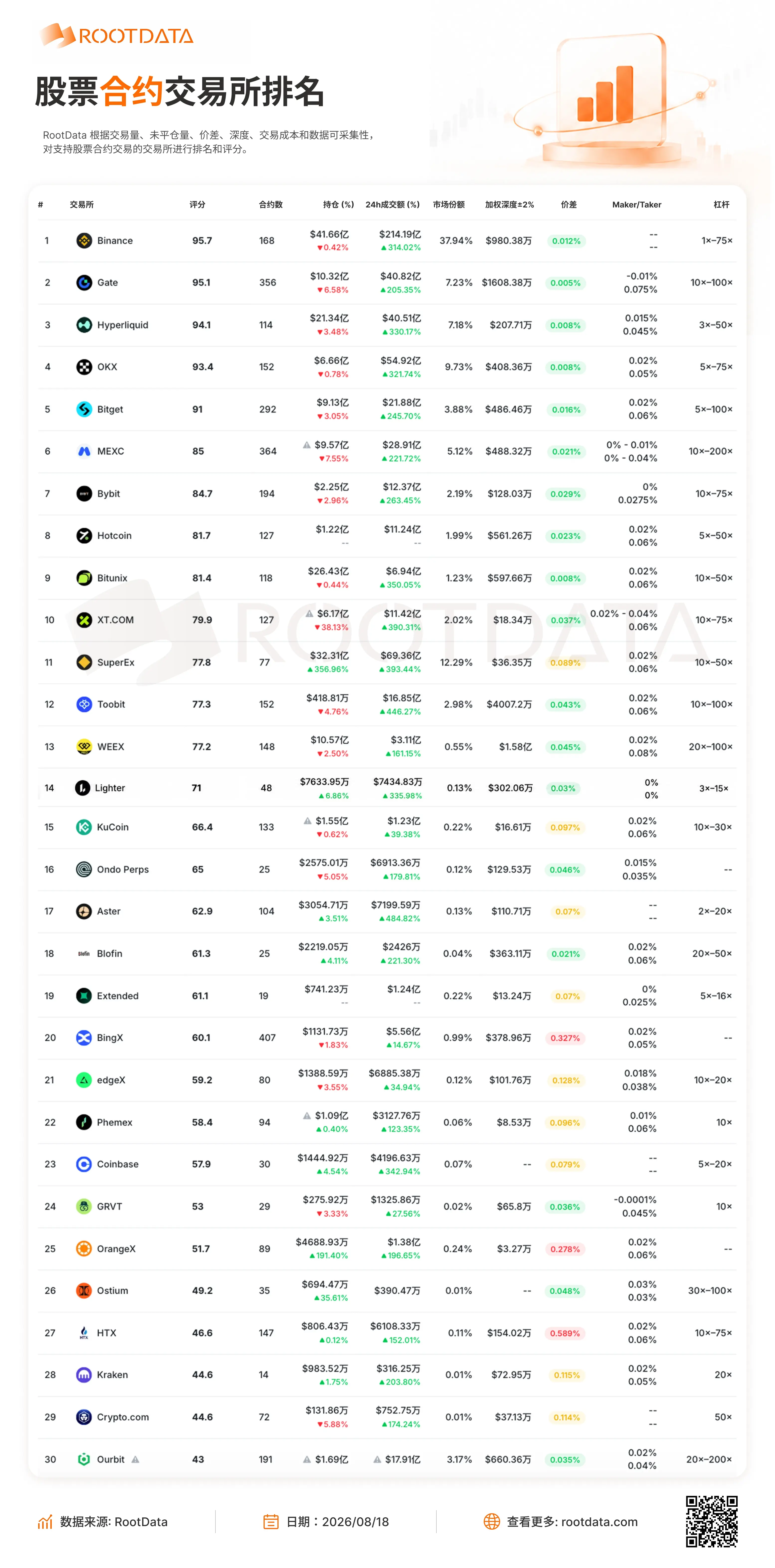
Task: Click the Crypto.com logo icon
Action: (x=84, y=1417)
